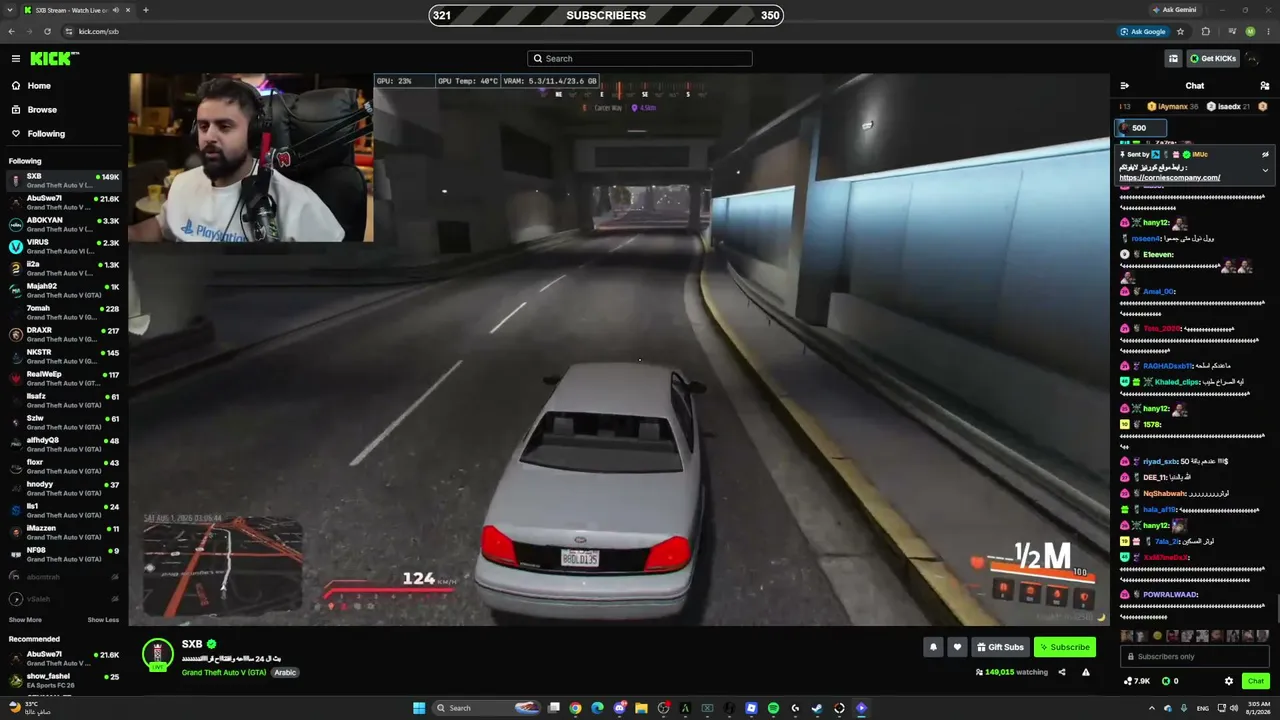Open chat settings gear
This screenshot has height=720, width=1280.
(x=1229, y=681)
